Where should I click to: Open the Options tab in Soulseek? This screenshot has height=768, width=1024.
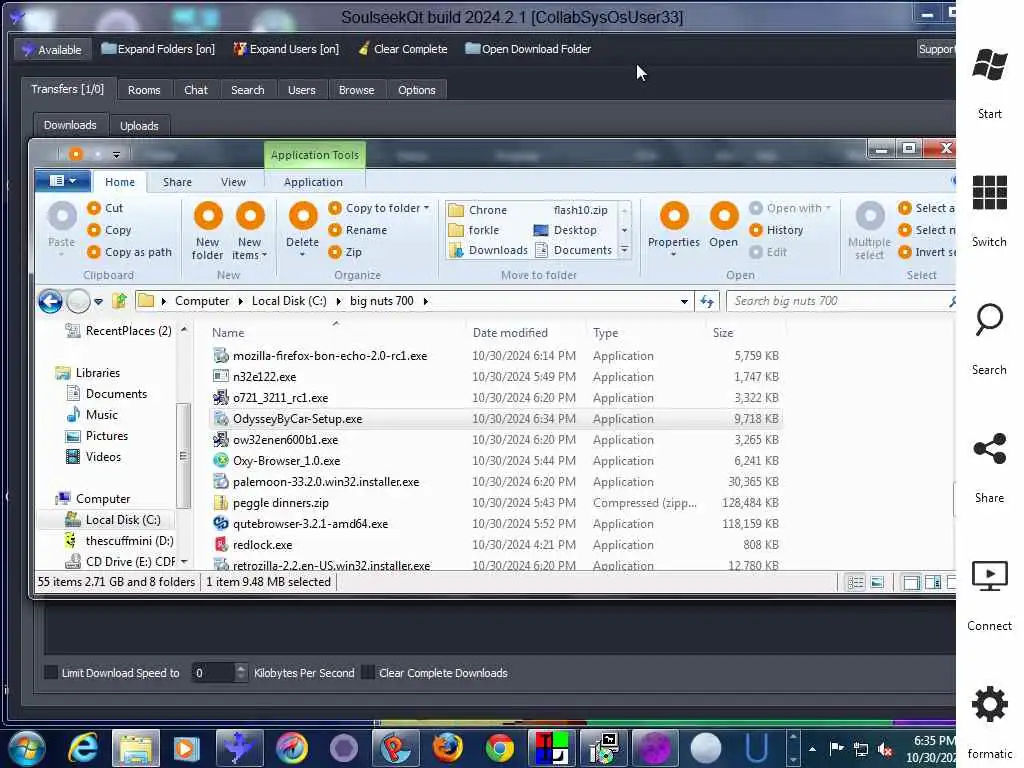417,90
